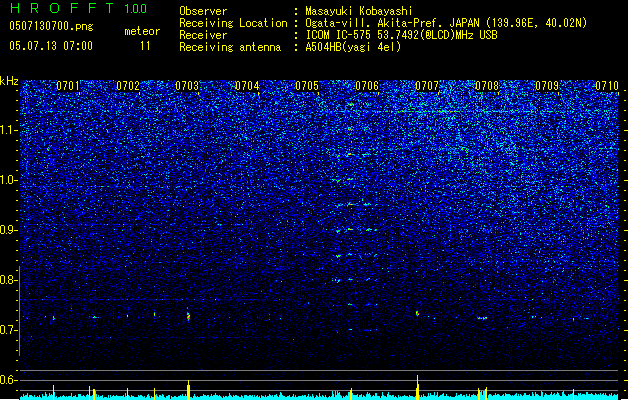629x400 pixels.
Task: Click the tallest yellow amplitude spike near 0707
Action: coord(418,388)
